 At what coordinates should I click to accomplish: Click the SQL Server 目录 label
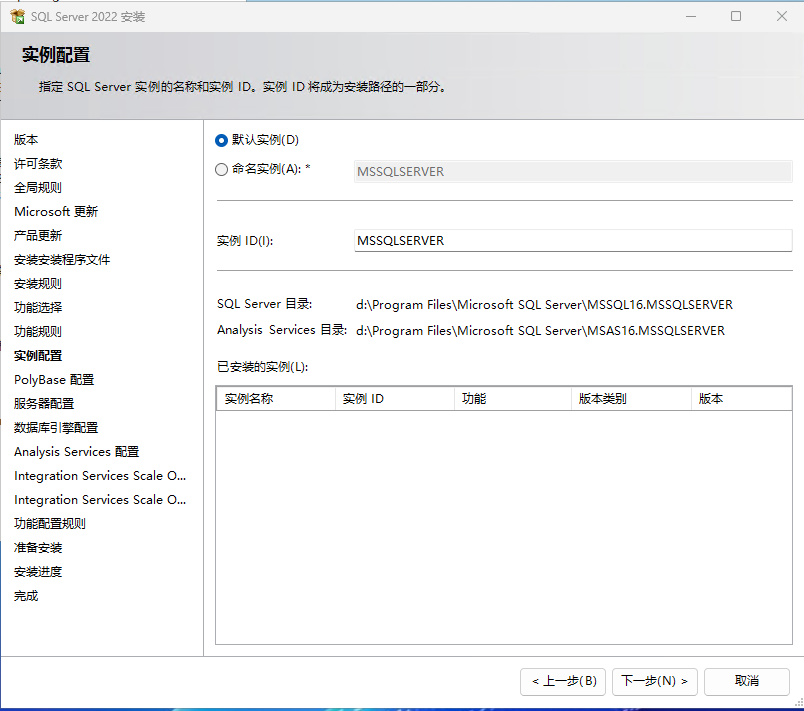click(x=265, y=304)
